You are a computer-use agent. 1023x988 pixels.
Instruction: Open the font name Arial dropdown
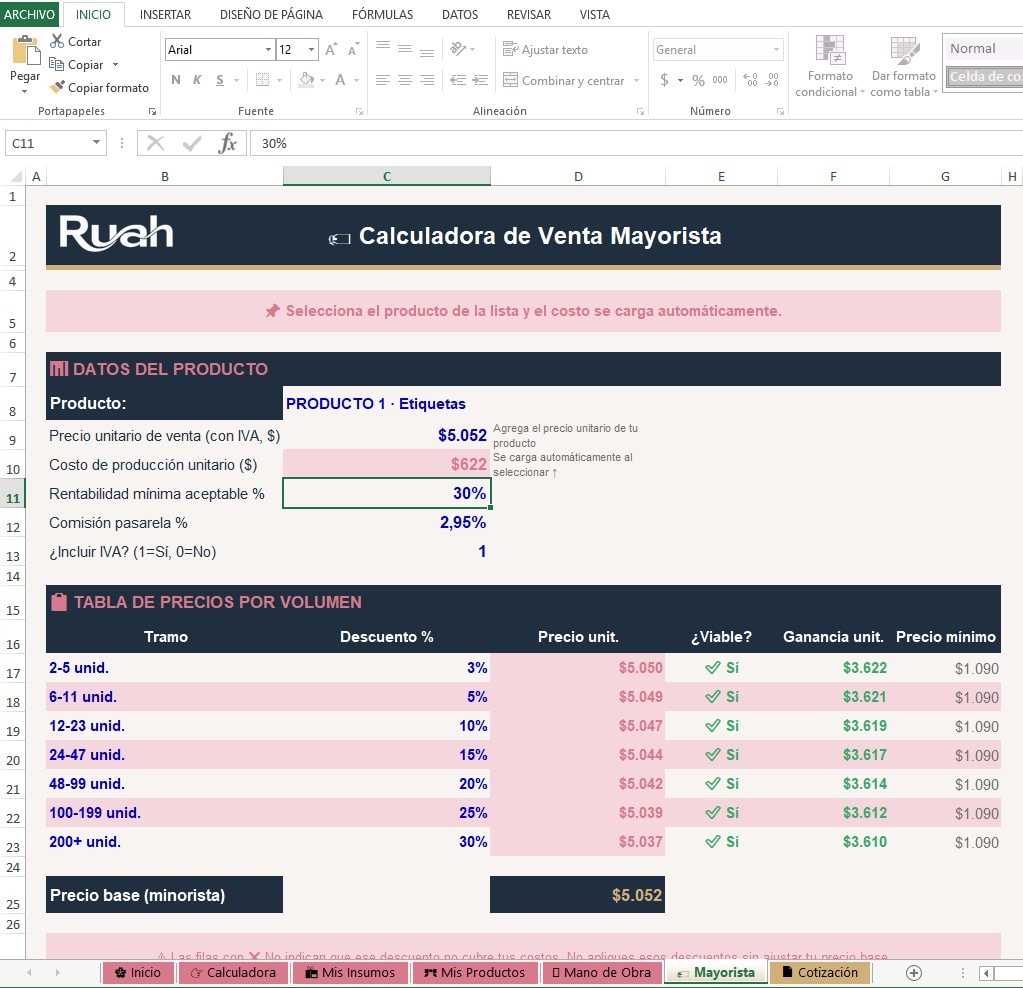click(x=268, y=50)
